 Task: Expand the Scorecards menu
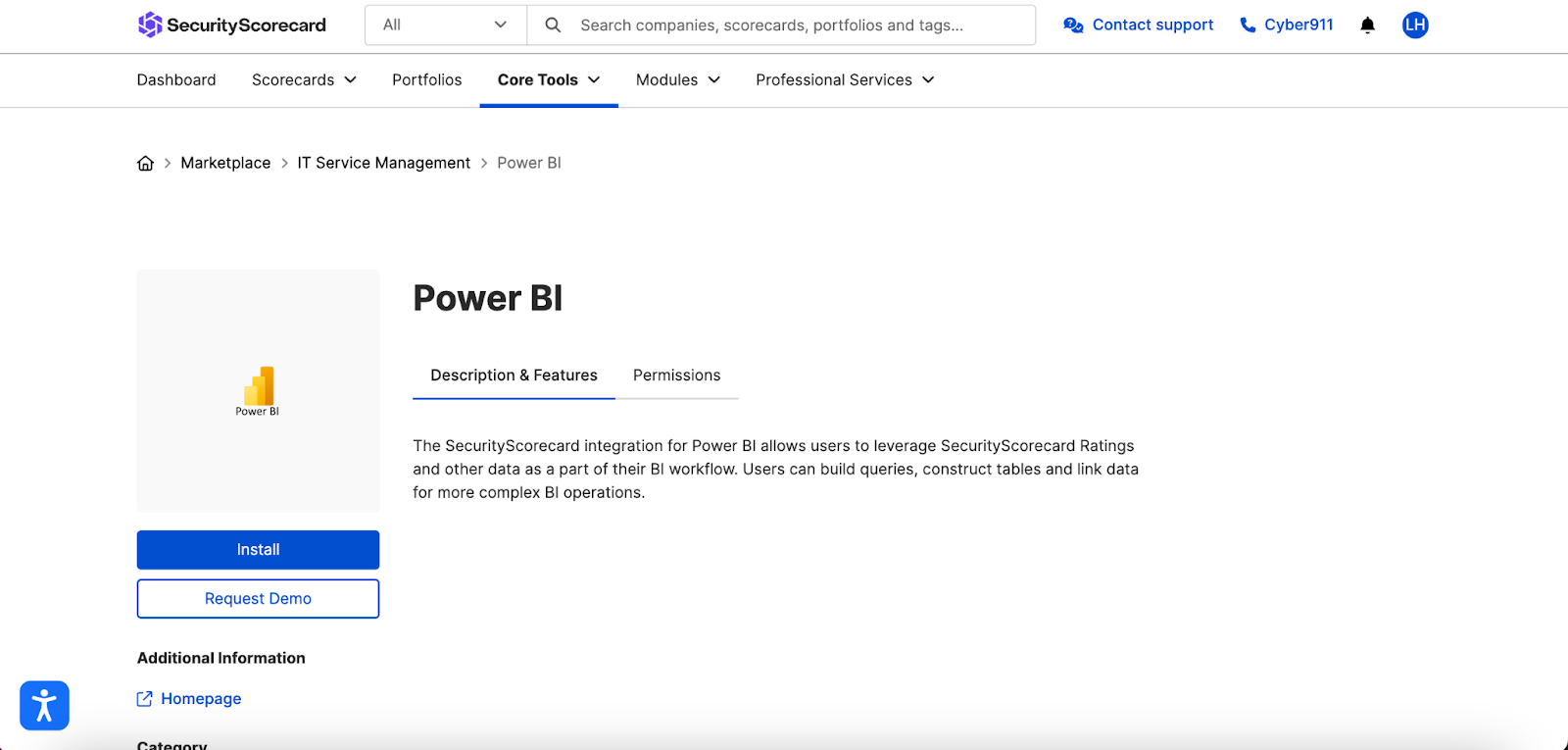click(x=304, y=80)
